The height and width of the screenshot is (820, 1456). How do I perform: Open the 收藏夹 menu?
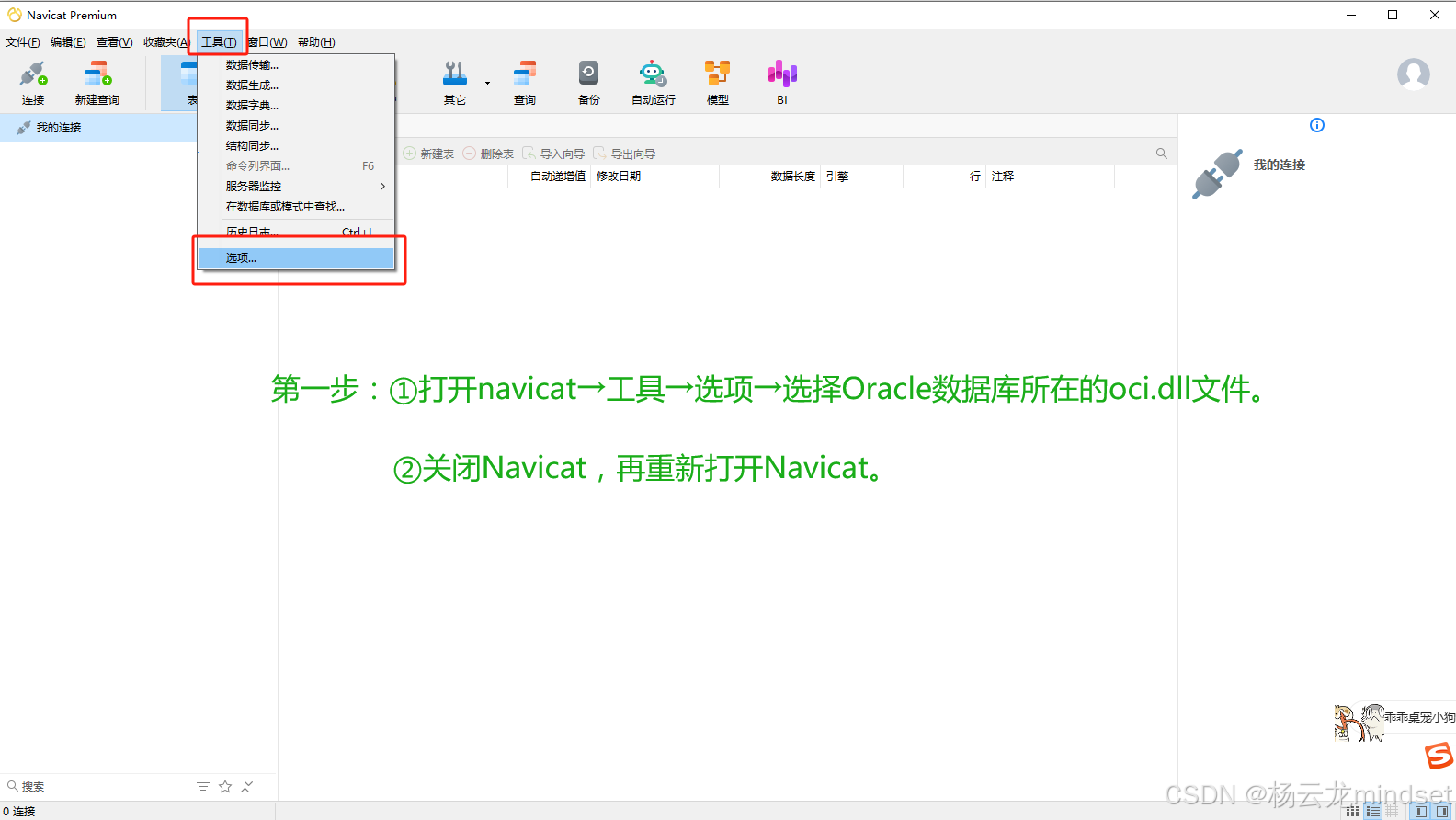[165, 42]
